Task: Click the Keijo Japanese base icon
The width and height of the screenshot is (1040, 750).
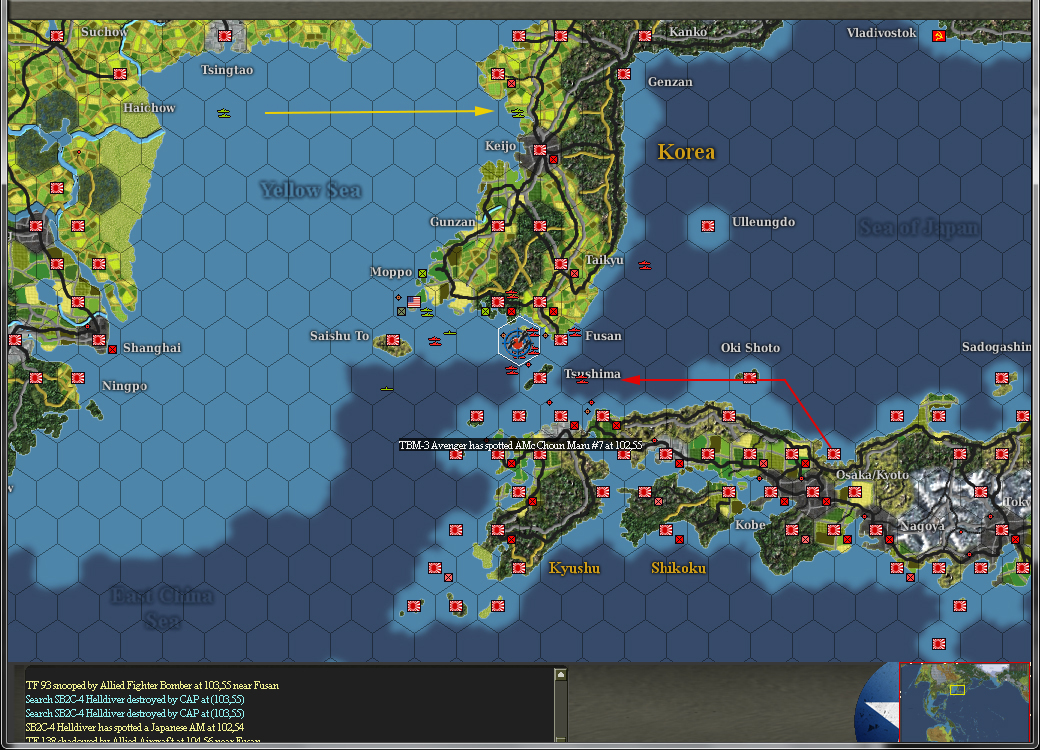Action: click(540, 150)
